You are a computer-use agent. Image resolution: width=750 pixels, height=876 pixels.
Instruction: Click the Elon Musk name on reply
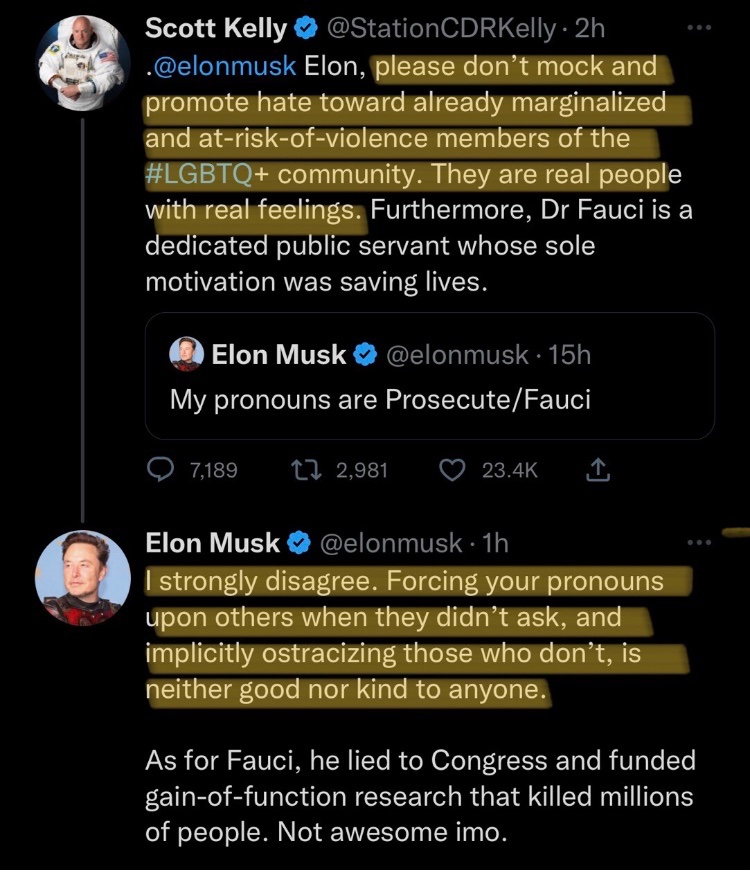(x=213, y=543)
